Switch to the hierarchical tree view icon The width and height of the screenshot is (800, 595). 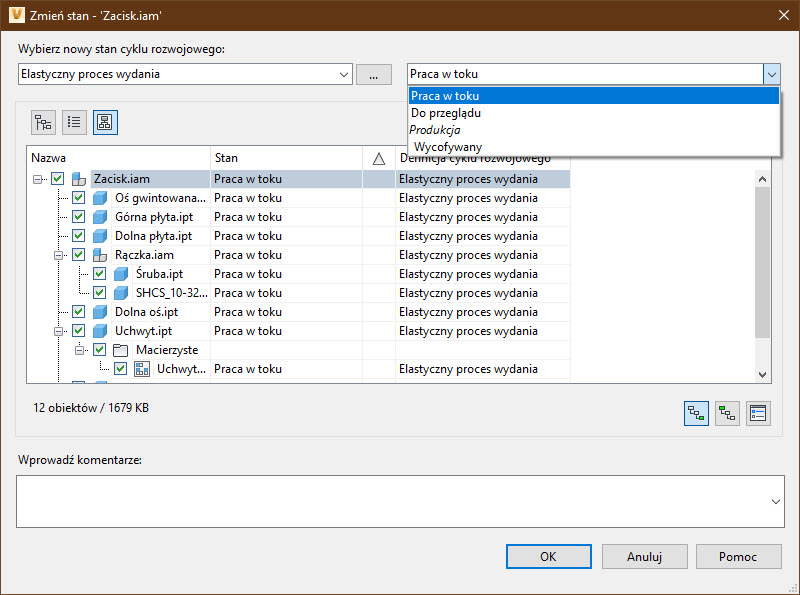(43, 122)
